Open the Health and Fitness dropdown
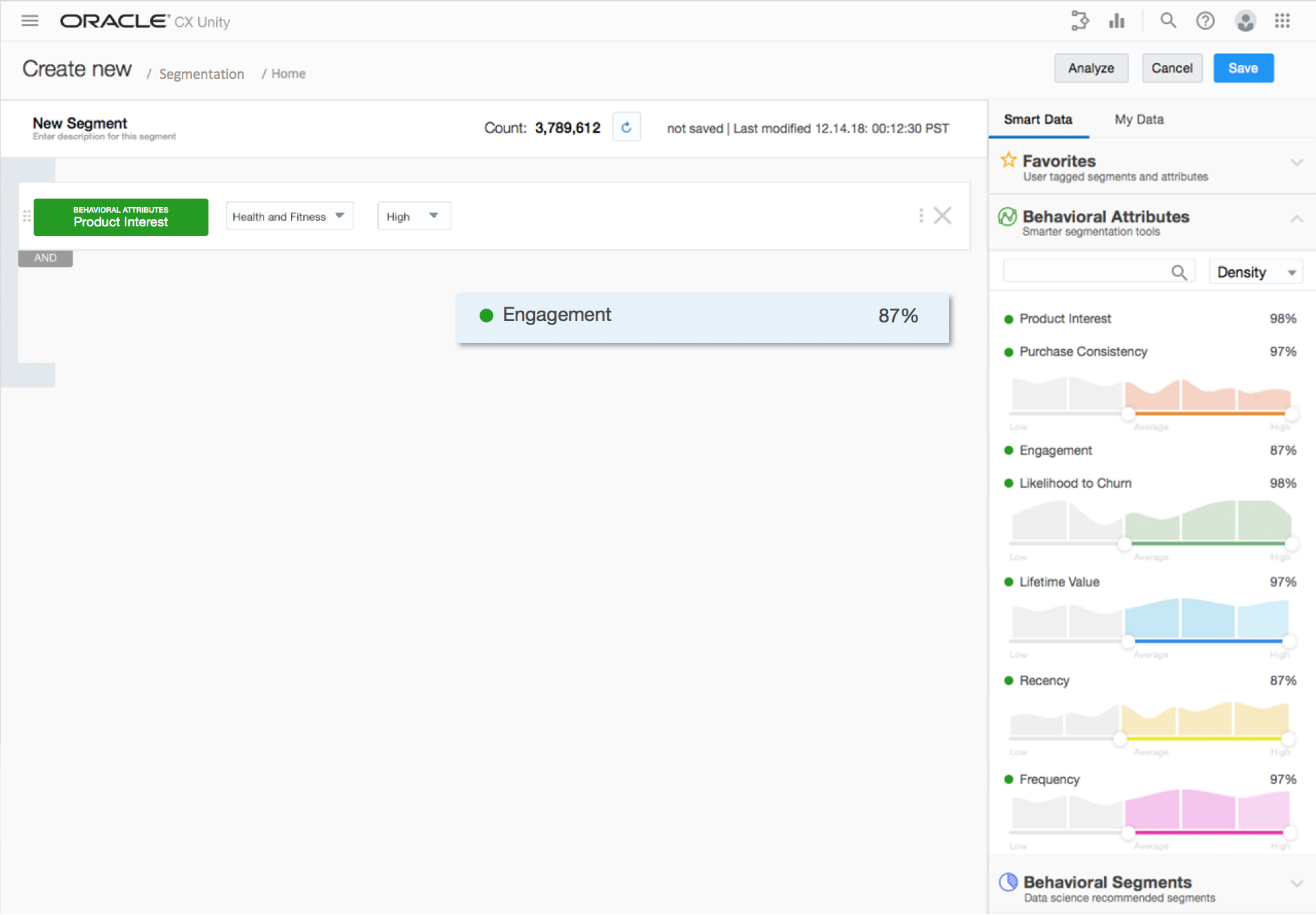1316x915 pixels. (290, 216)
